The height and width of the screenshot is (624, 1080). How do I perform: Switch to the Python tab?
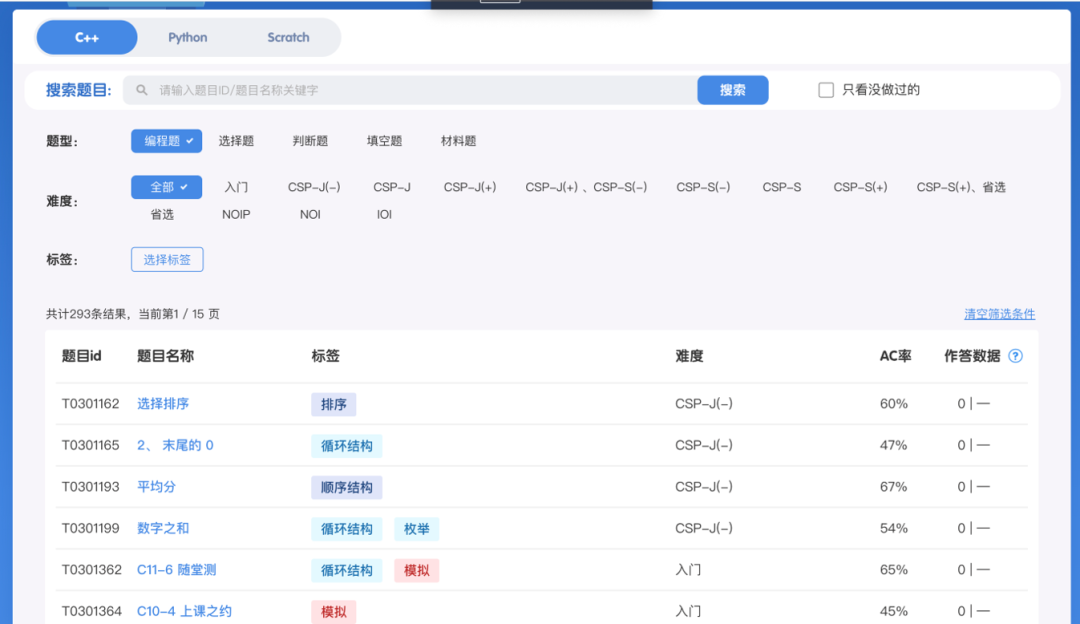(187, 37)
